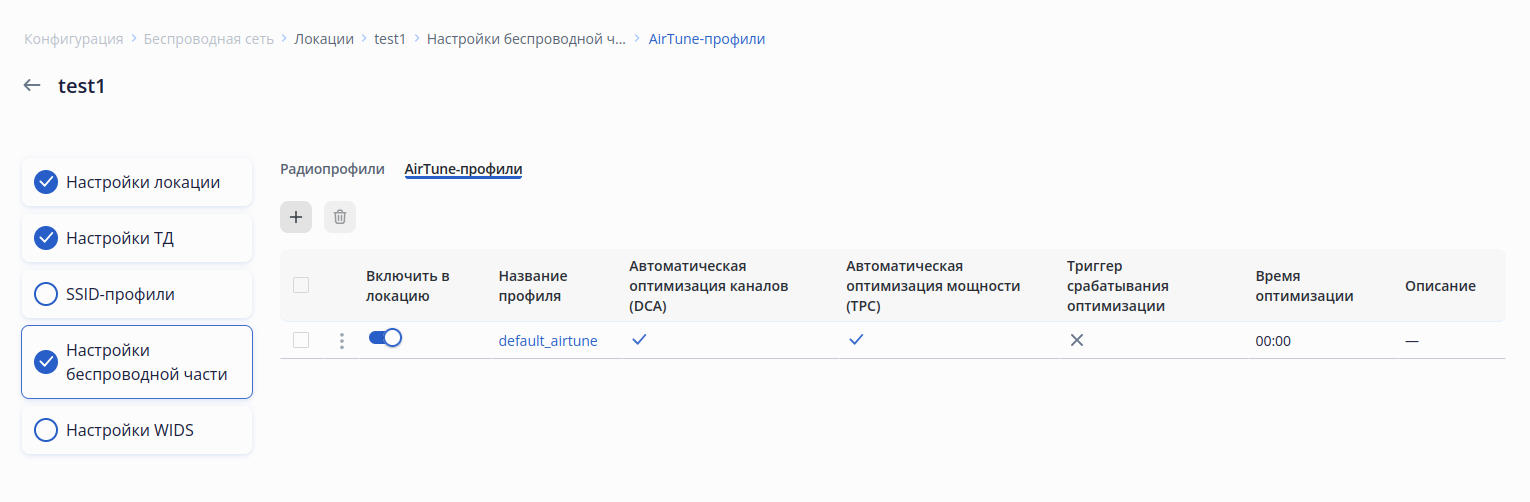Click the DCA checkmark in default_airtune row
1530x502 pixels.
640,340
